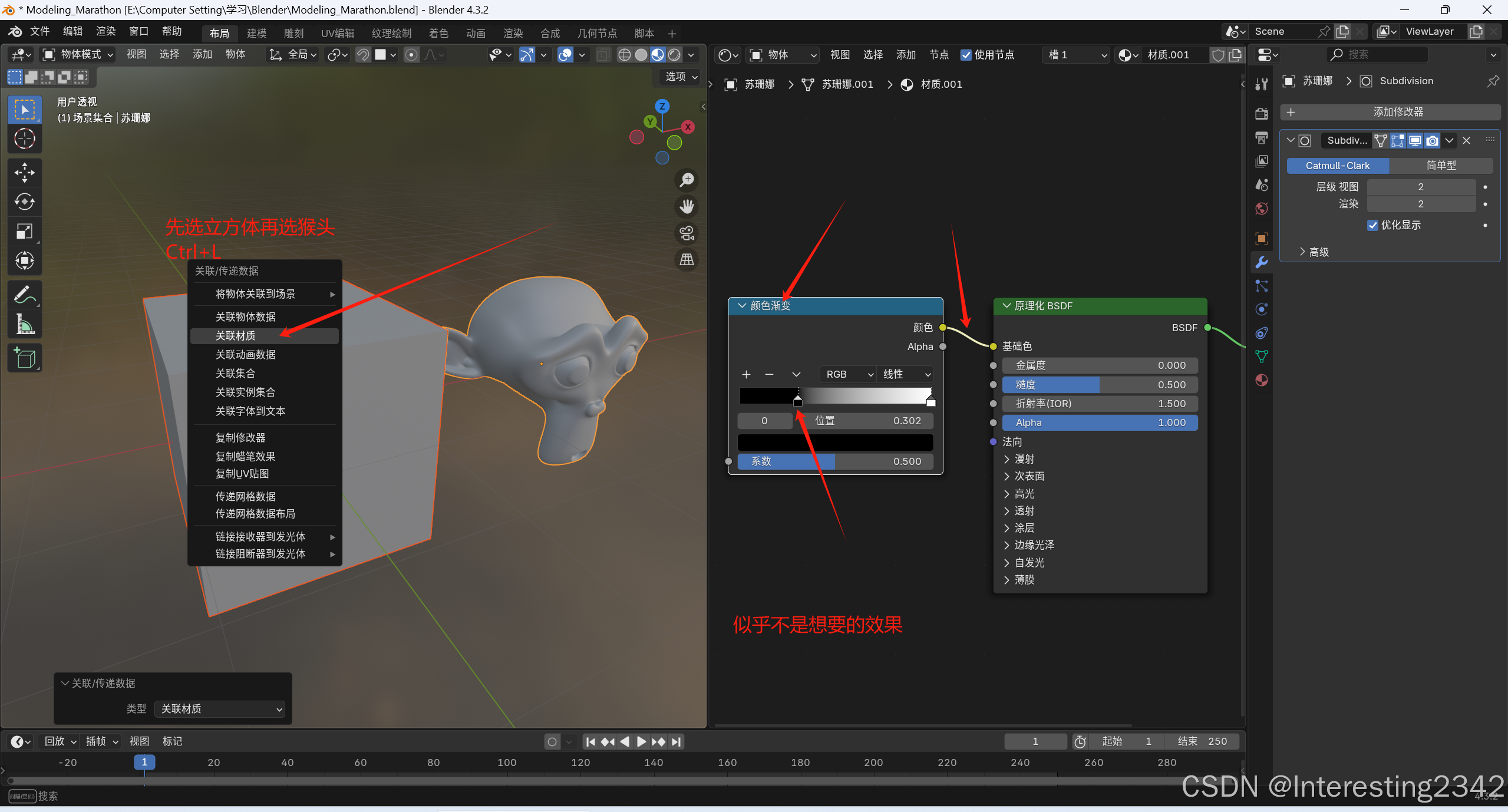Expand the 高级 section
This screenshot has height=812, width=1508.
point(1314,252)
